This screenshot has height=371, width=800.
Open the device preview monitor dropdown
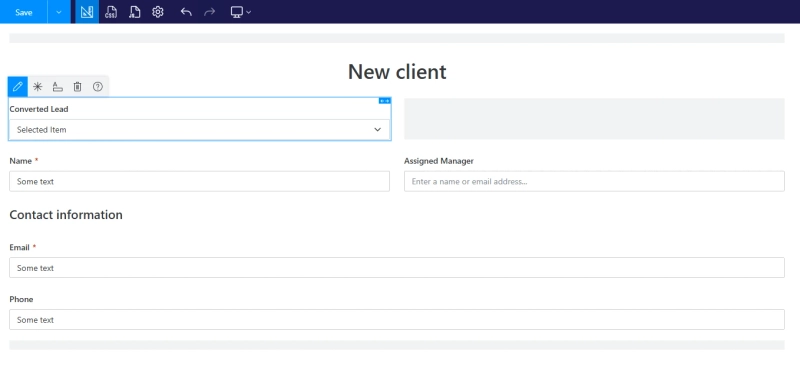pos(241,12)
